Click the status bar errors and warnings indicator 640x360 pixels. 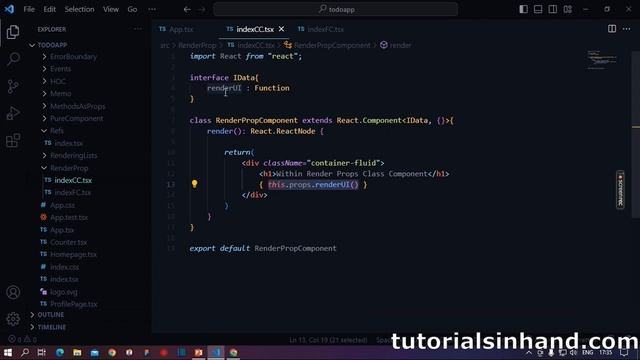23,339
